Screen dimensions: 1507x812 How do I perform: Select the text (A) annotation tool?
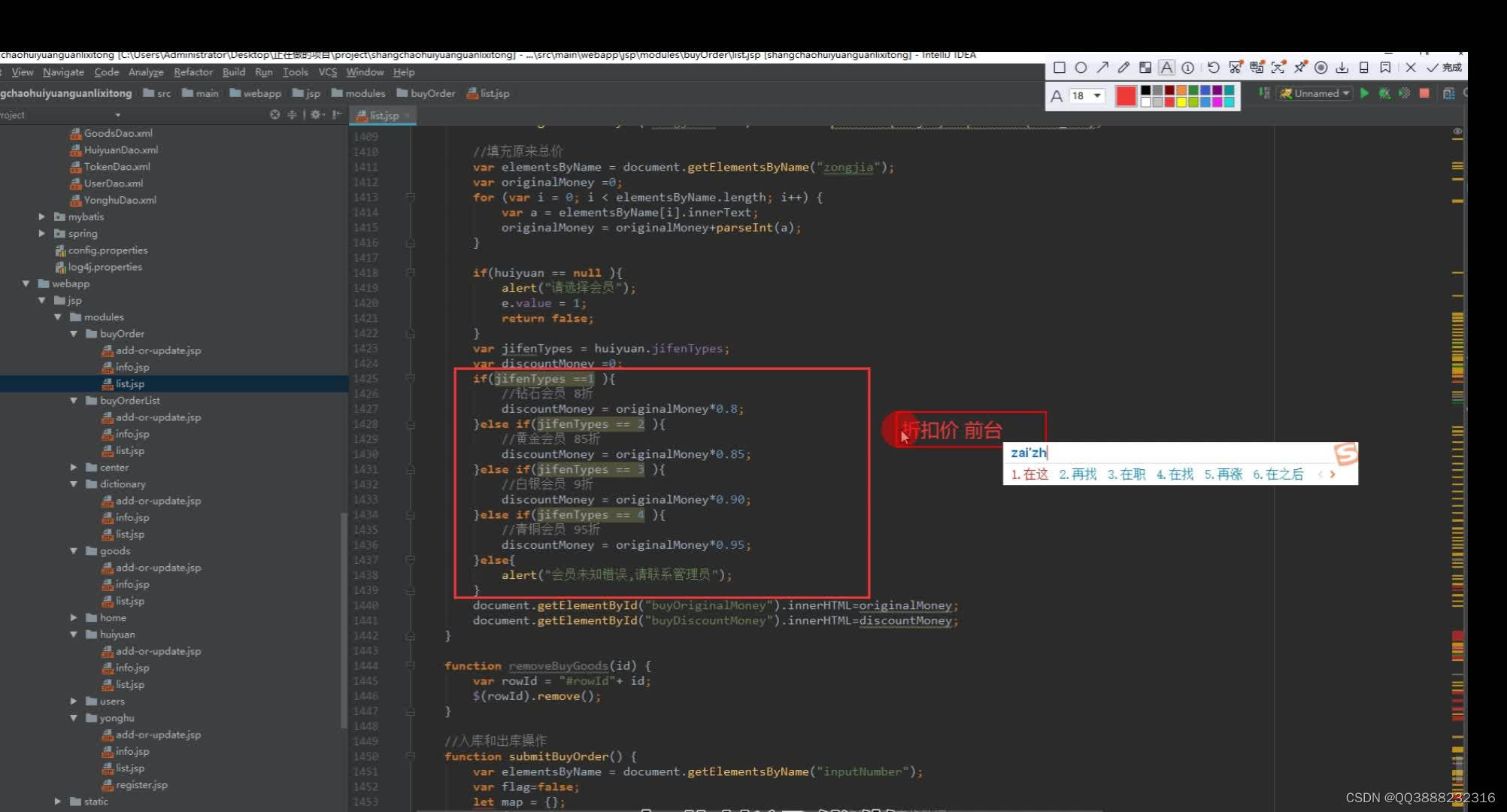click(x=1166, y=67)
